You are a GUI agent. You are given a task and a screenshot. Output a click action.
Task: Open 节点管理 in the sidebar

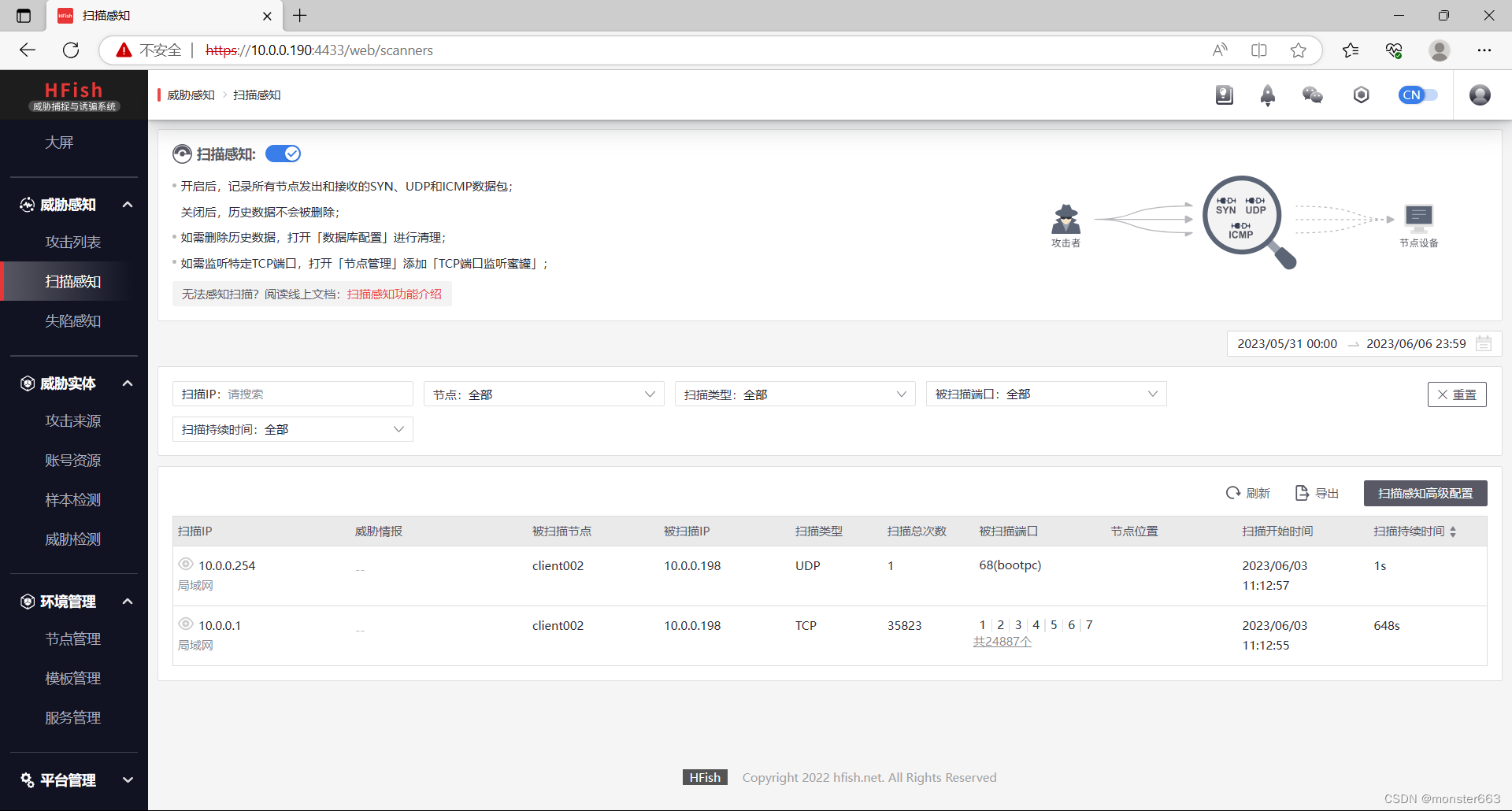[x=73, y=639]
